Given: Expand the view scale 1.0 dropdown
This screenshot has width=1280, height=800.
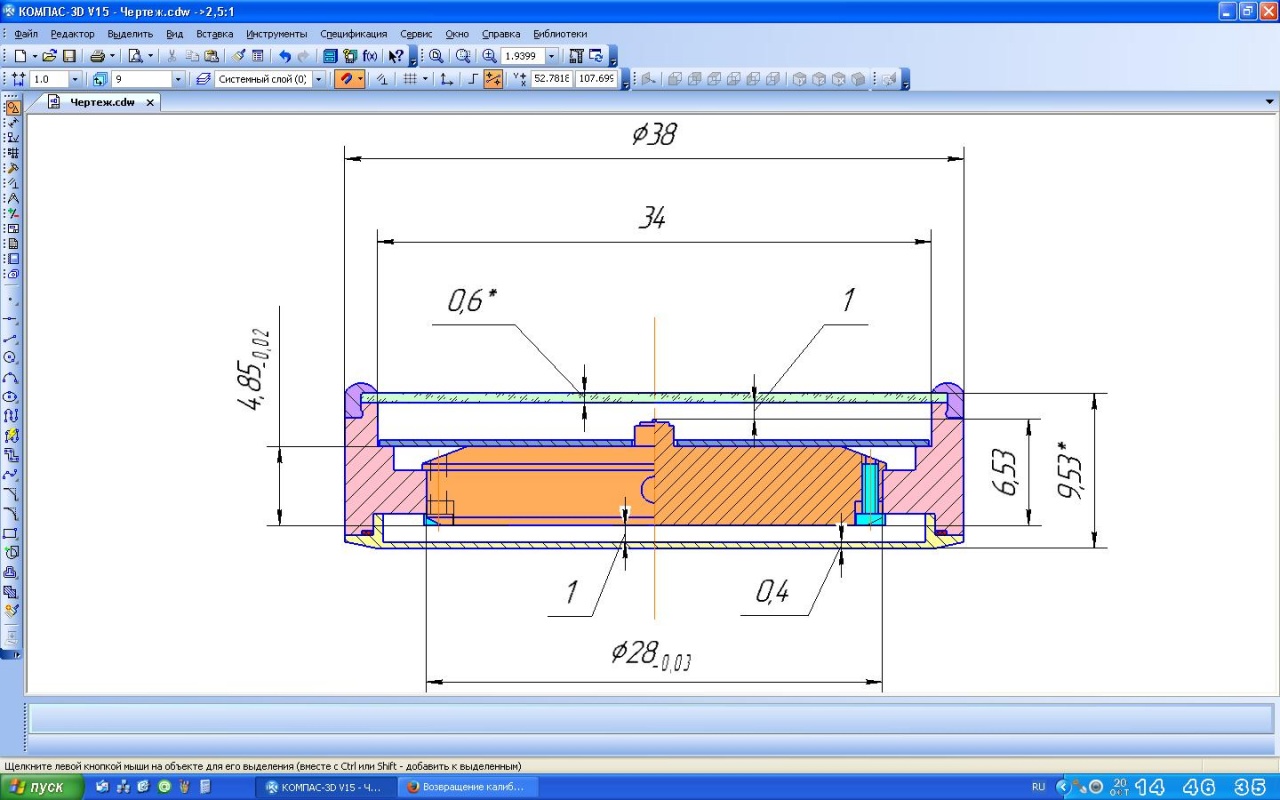Looking at the screenshot, I should (x=74, y=79).
